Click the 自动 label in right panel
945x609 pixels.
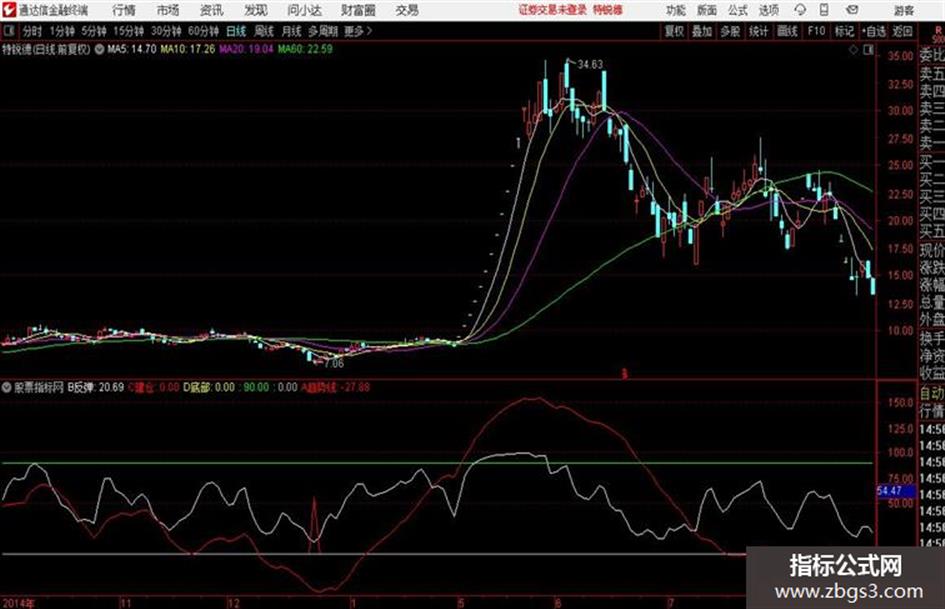tap(932, 393)
